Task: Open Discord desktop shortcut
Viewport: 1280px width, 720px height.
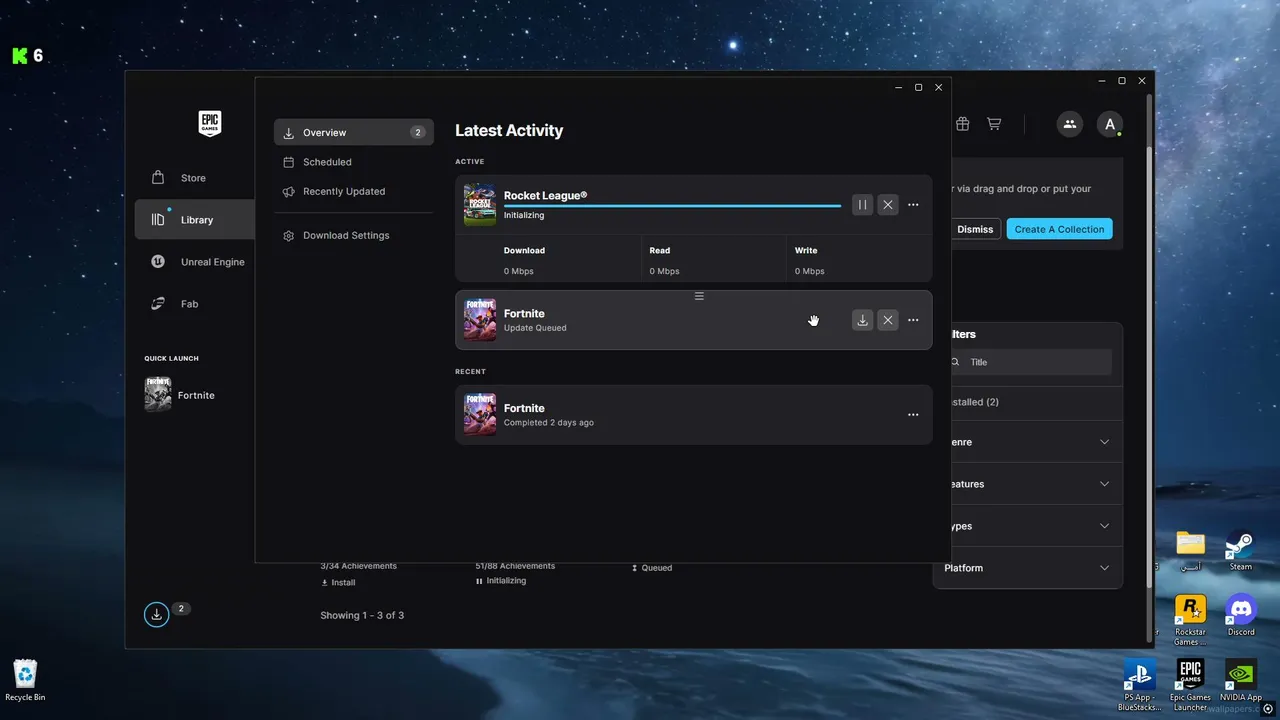Action: tap(1241, 615)
